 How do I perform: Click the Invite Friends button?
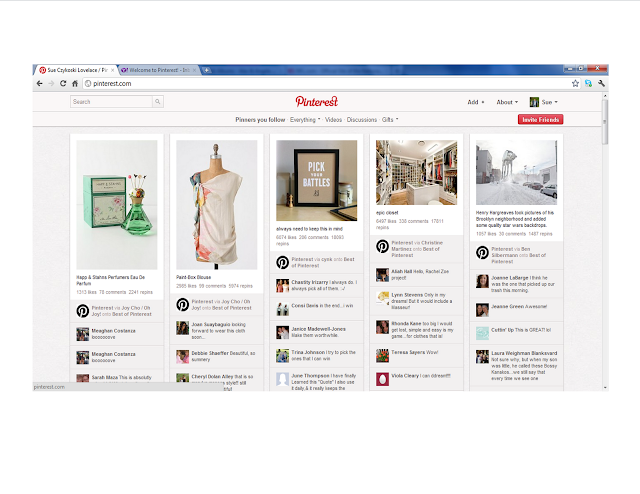[540, 120]
